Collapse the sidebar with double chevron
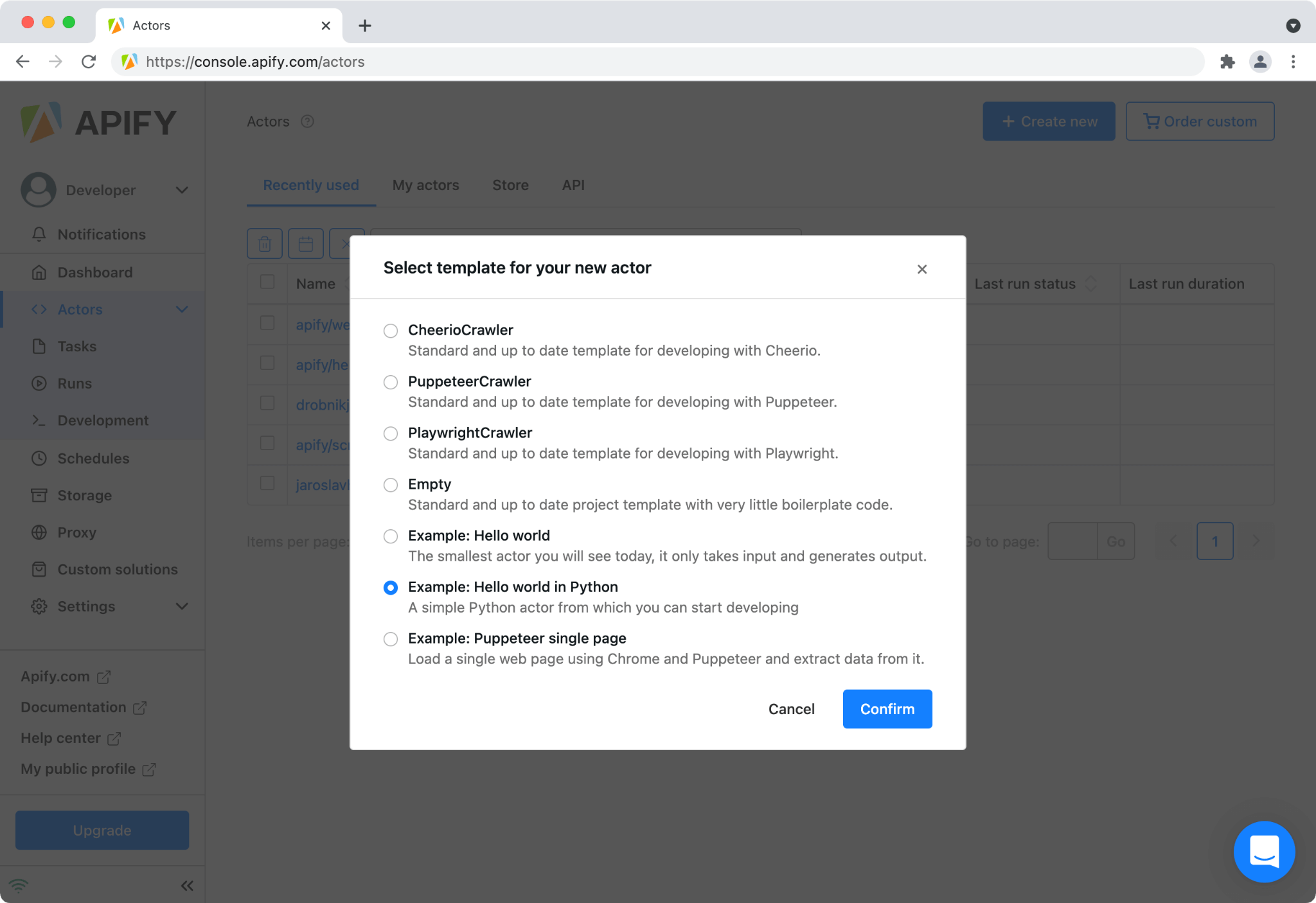Screen dimensions: 1316x903 (x=187, y=886)
